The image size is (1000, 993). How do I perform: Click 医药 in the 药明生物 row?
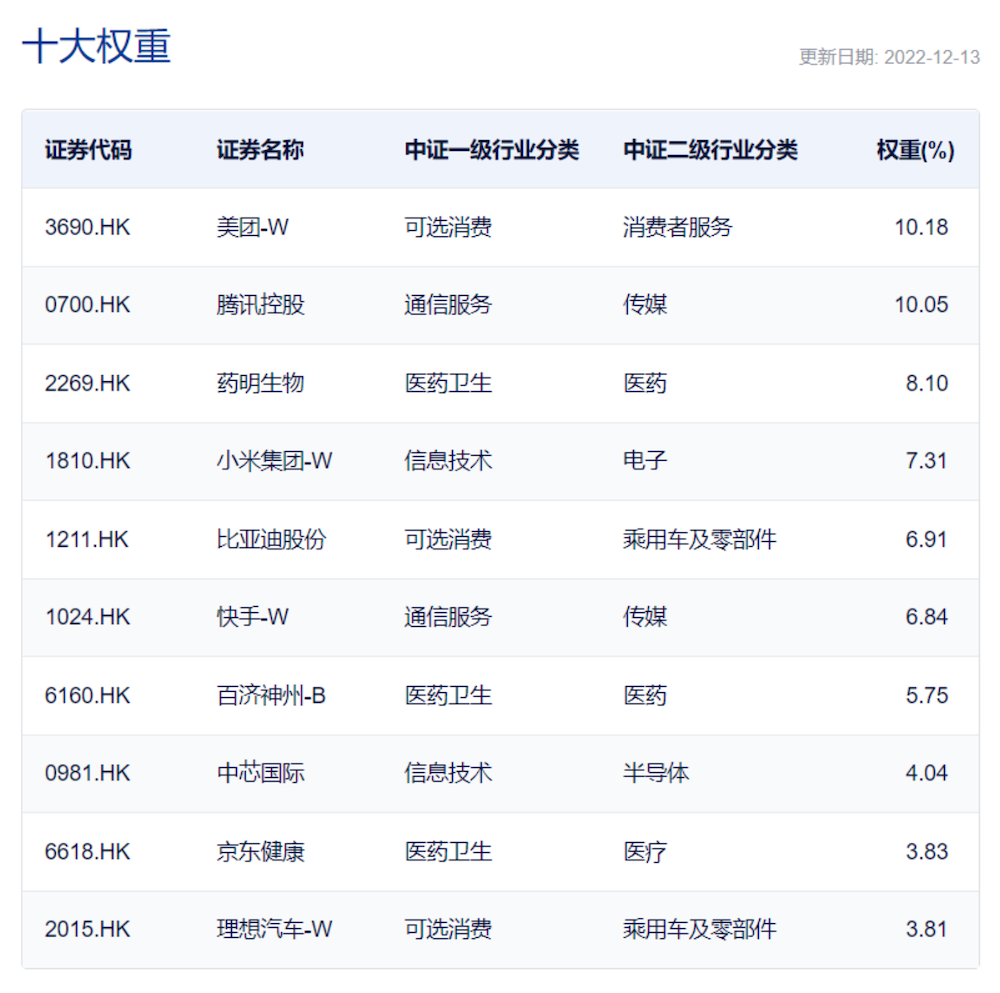[645, 383]
